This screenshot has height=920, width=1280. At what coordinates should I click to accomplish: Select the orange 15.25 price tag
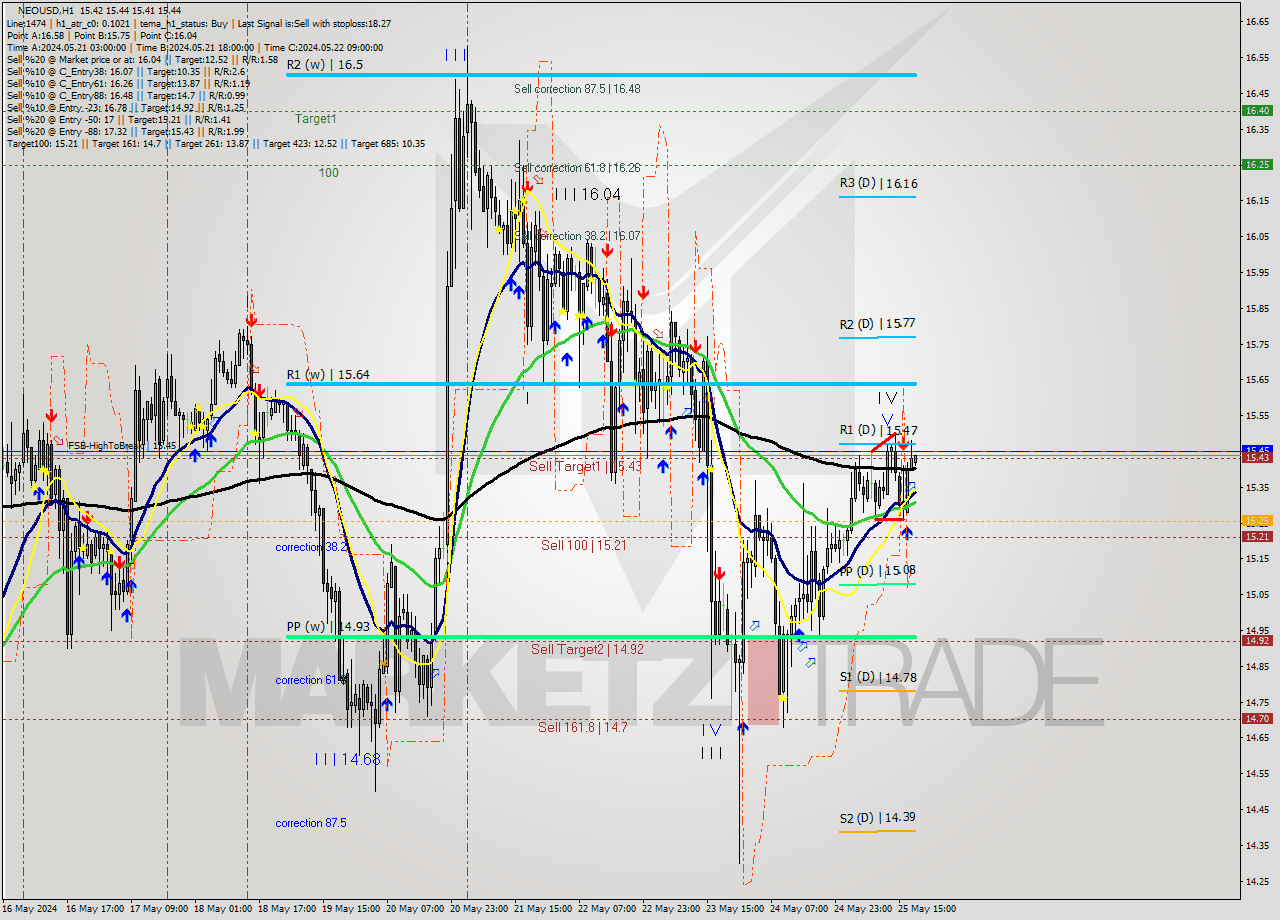(x=1257, y=521)
